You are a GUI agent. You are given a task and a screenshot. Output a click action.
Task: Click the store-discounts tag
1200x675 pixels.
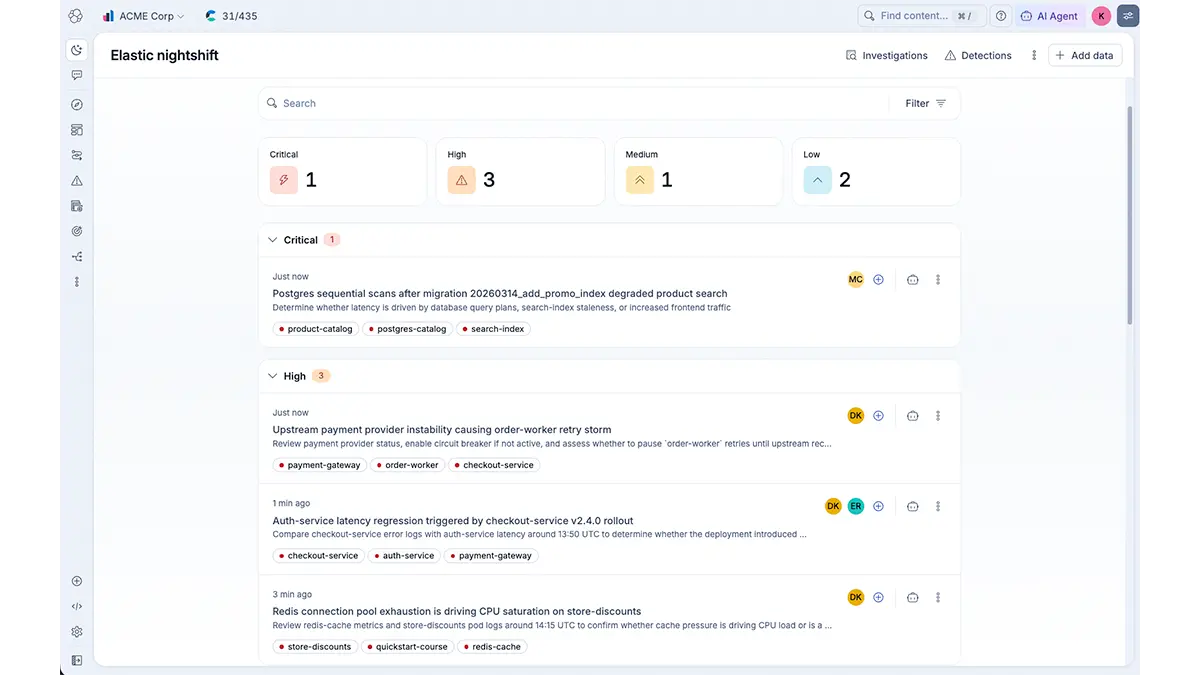(x=315, y=647)
